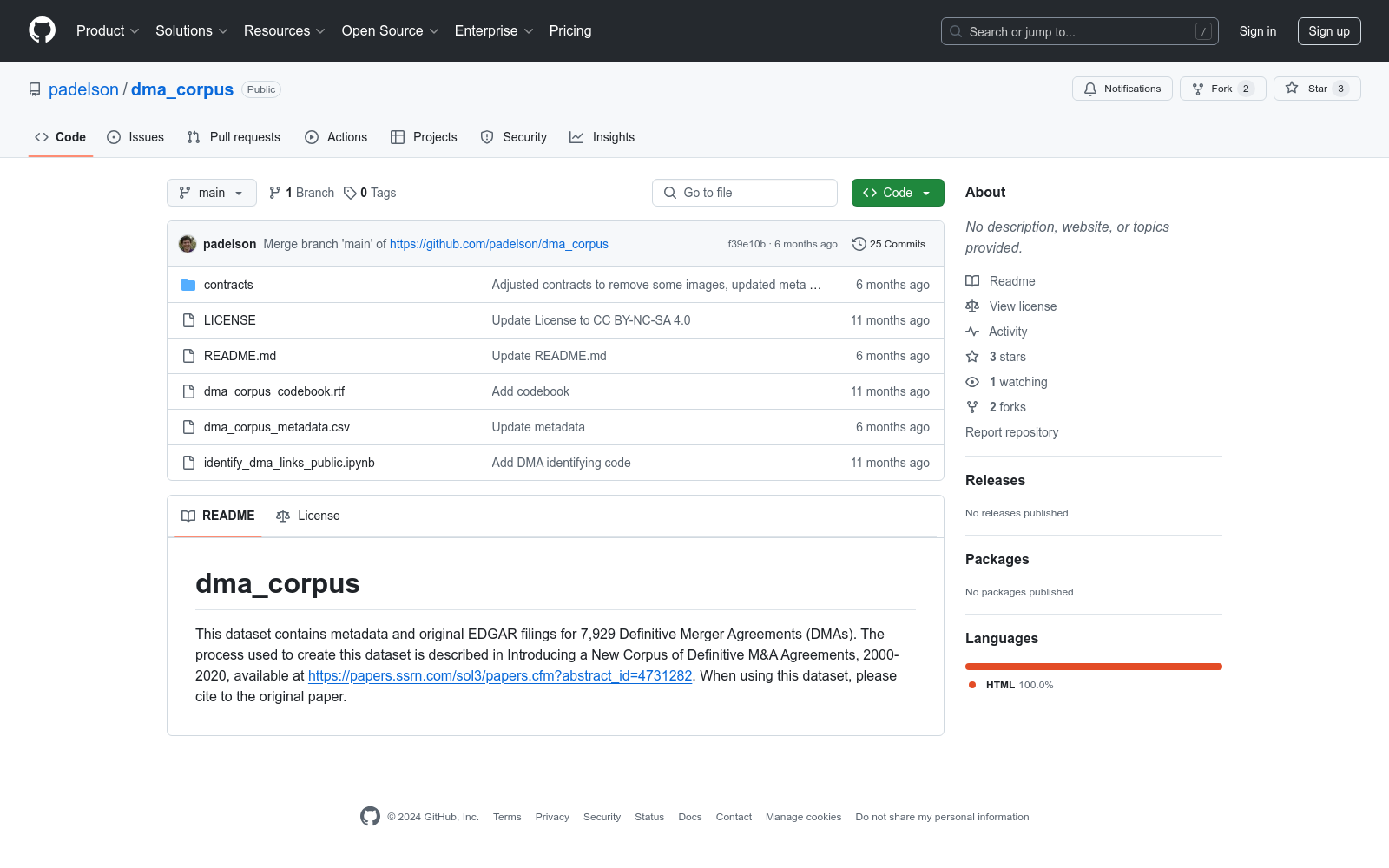Click footer Manage cookies link
Viewport: 1389px width, 868px height.
[803, 817]
